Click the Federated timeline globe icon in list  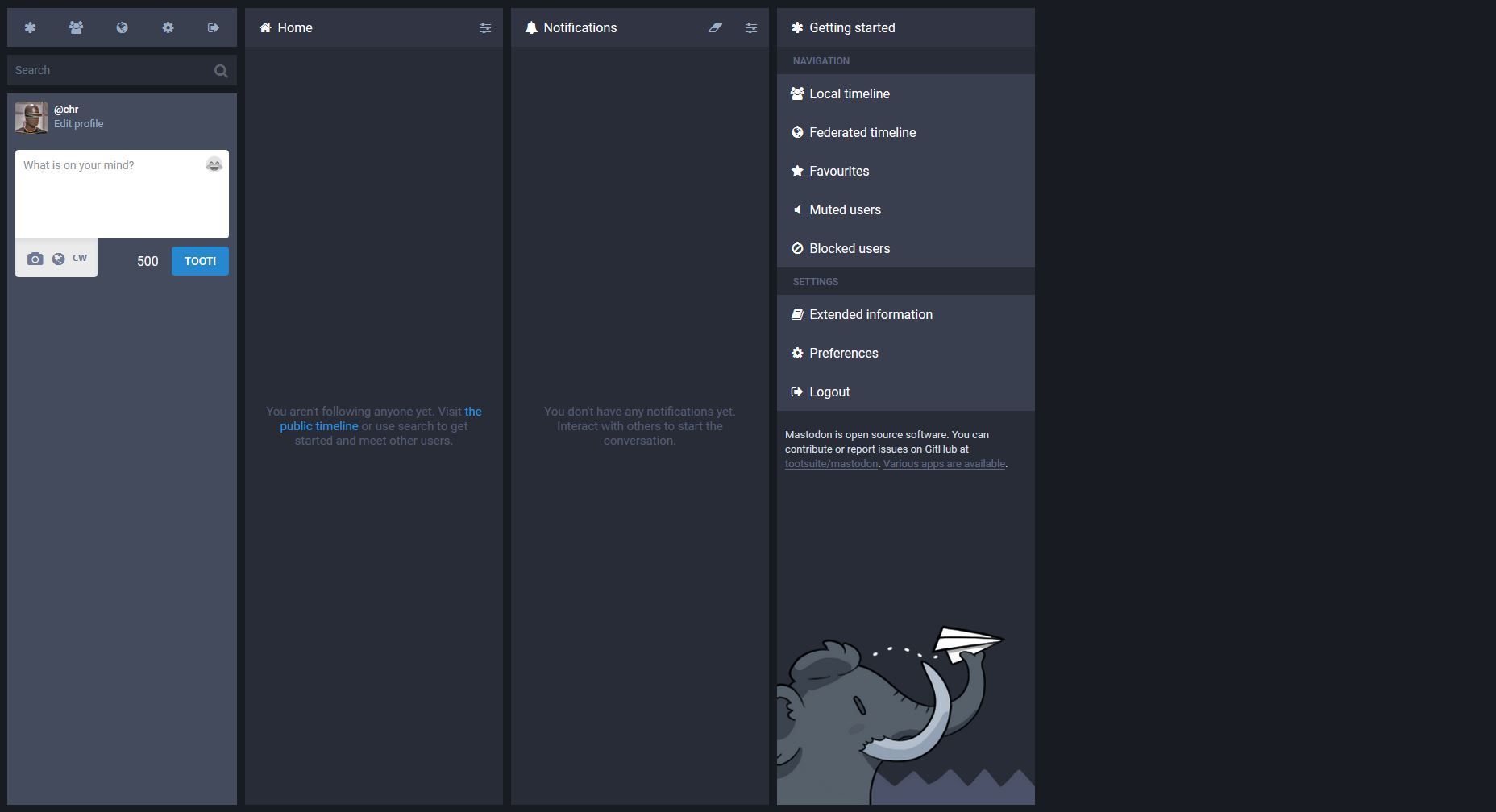(797, 132)
